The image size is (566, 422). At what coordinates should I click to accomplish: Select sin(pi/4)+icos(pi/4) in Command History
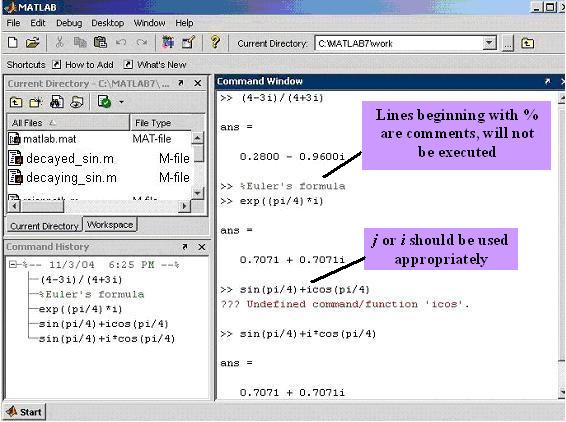[x=104, y=324]
